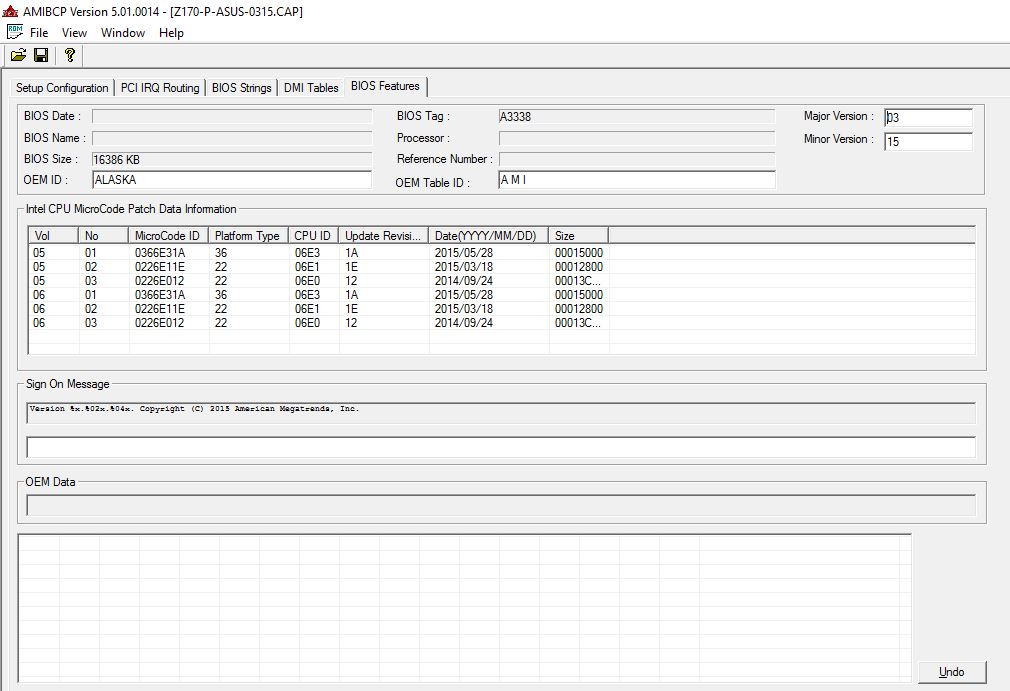Switch to the BIOS Strings tab
Screen dimensions: 1010x691
pyautogui.click(x=242, y=88)
